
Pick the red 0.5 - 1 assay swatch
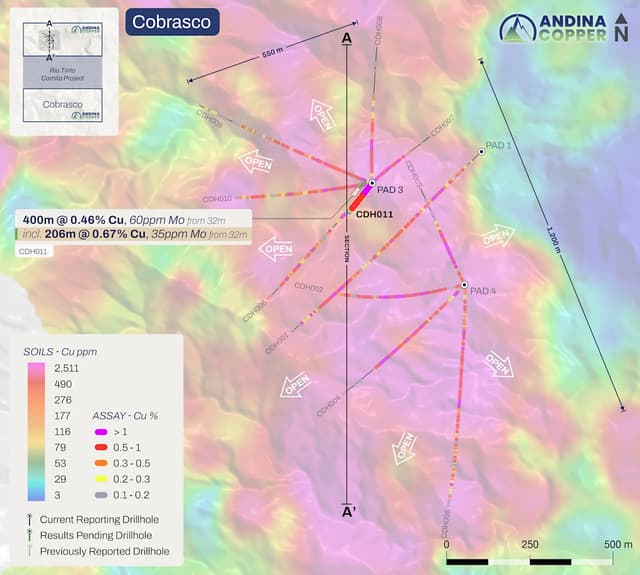click(101, 447)
